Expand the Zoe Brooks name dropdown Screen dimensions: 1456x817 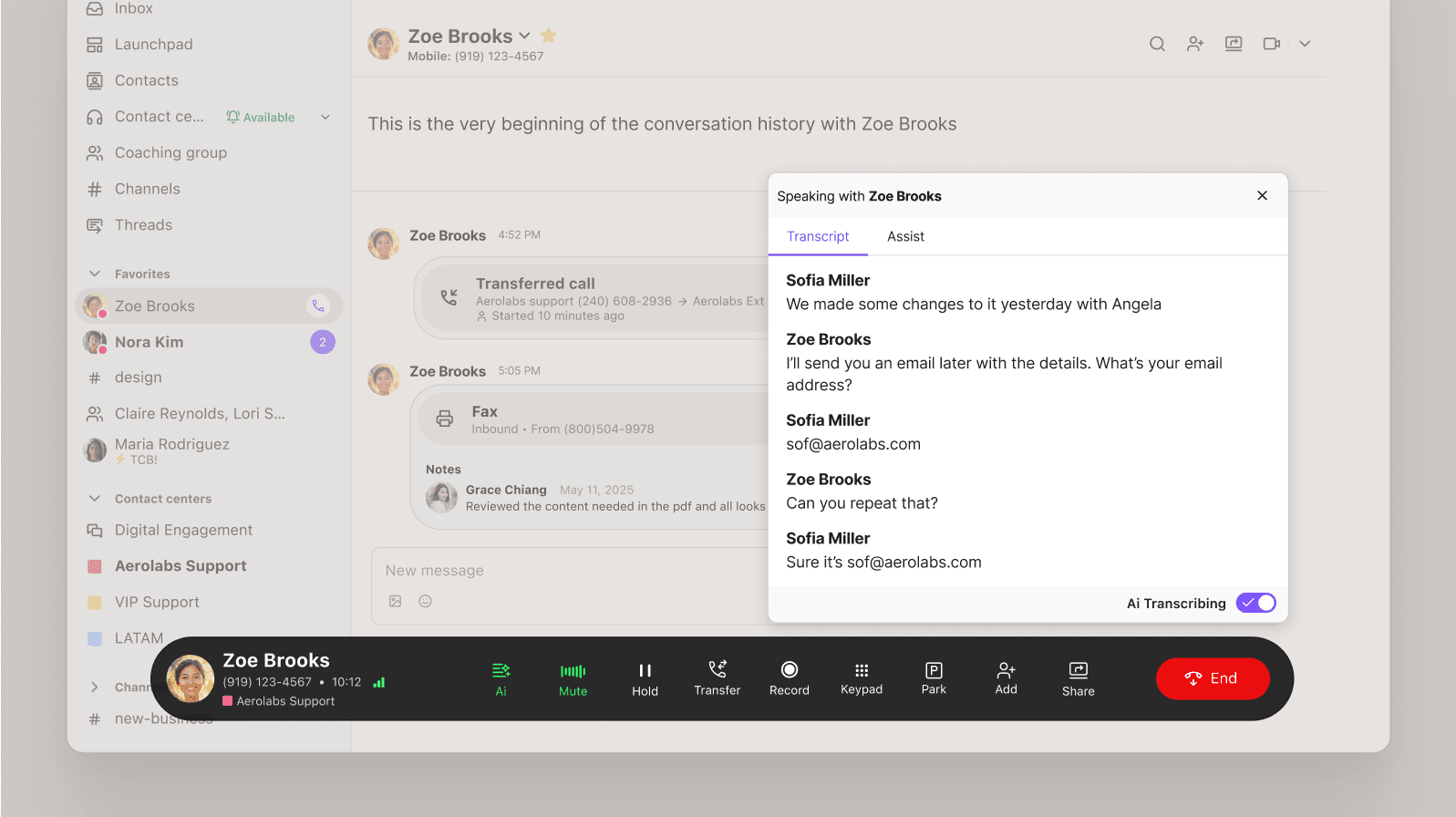pyautogui.click(x=524, y=36)
